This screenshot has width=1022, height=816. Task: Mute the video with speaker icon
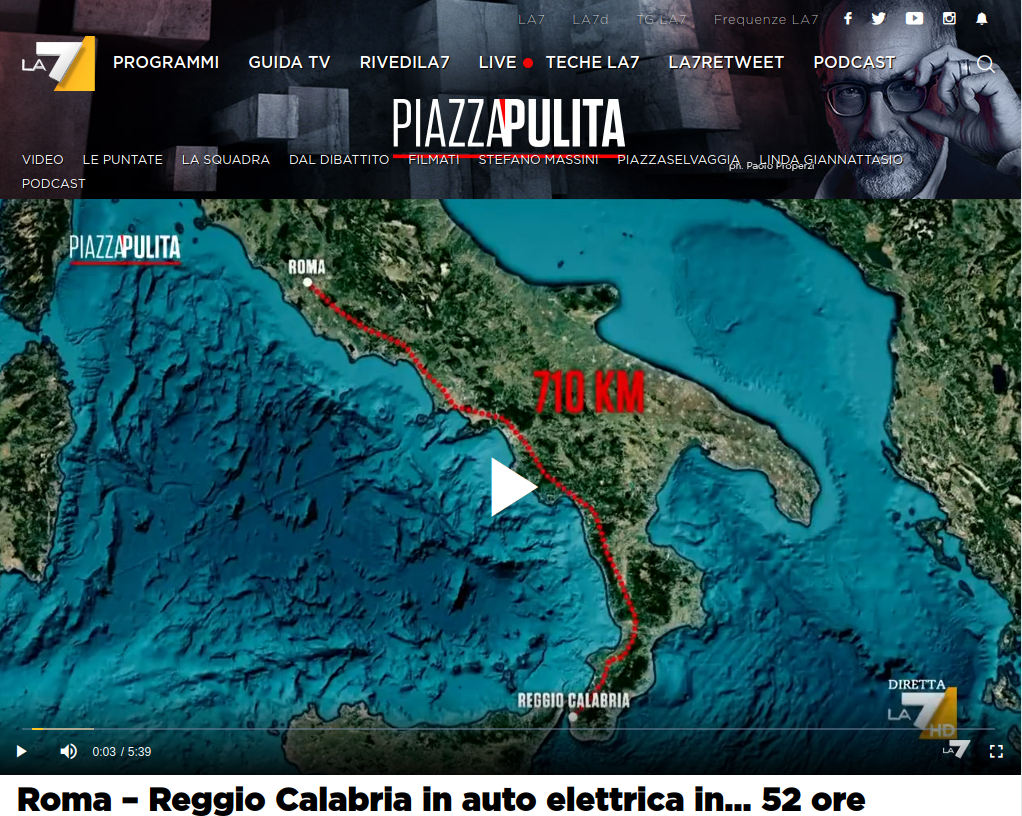pyautogui.click(x=68, y=751)
